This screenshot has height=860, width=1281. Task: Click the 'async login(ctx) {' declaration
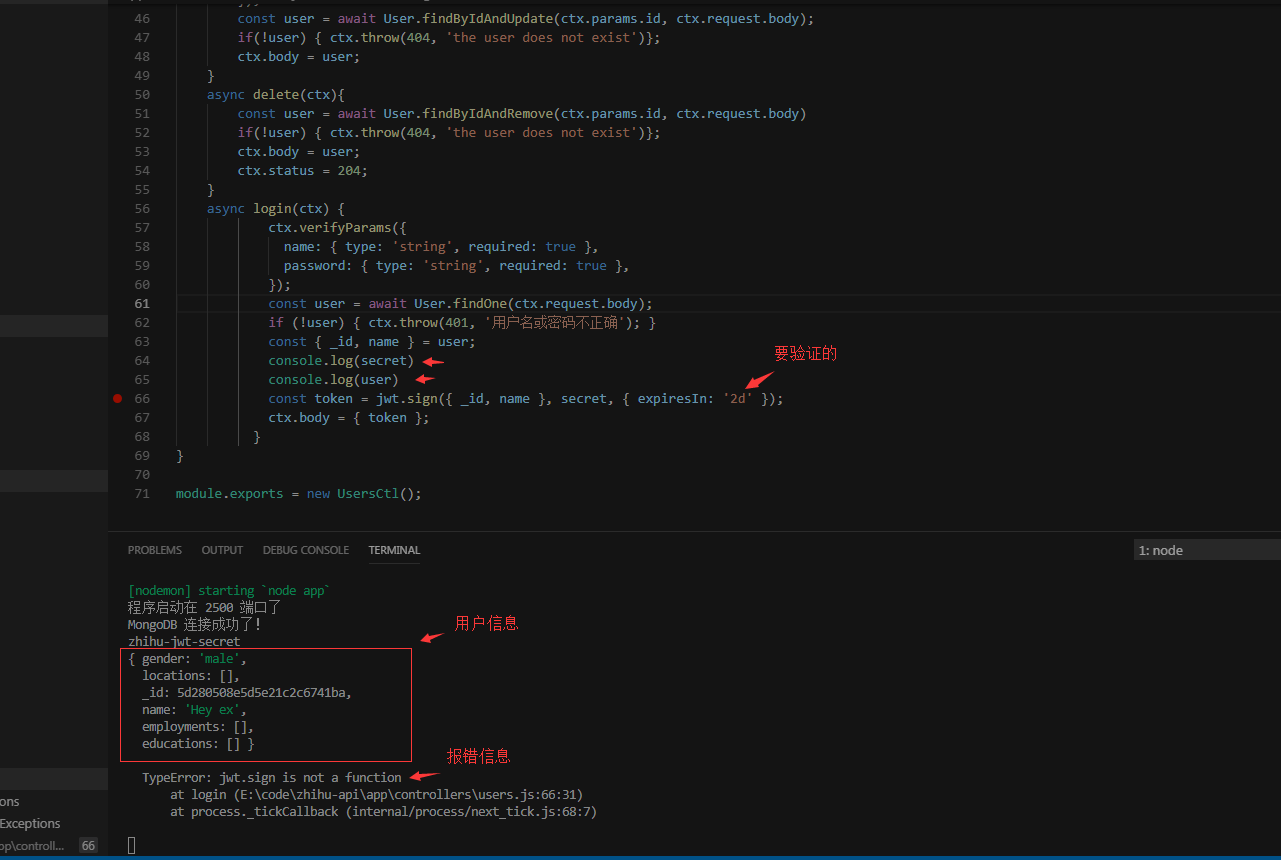point(276,208)
